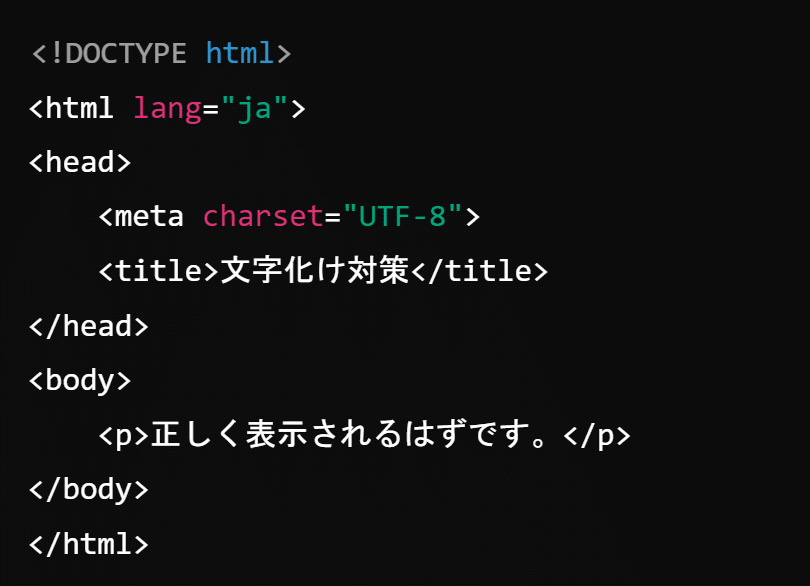The height and width of the screenshot is (586, 810).
Task: Click the closing title tag
Action: [479, 270]
